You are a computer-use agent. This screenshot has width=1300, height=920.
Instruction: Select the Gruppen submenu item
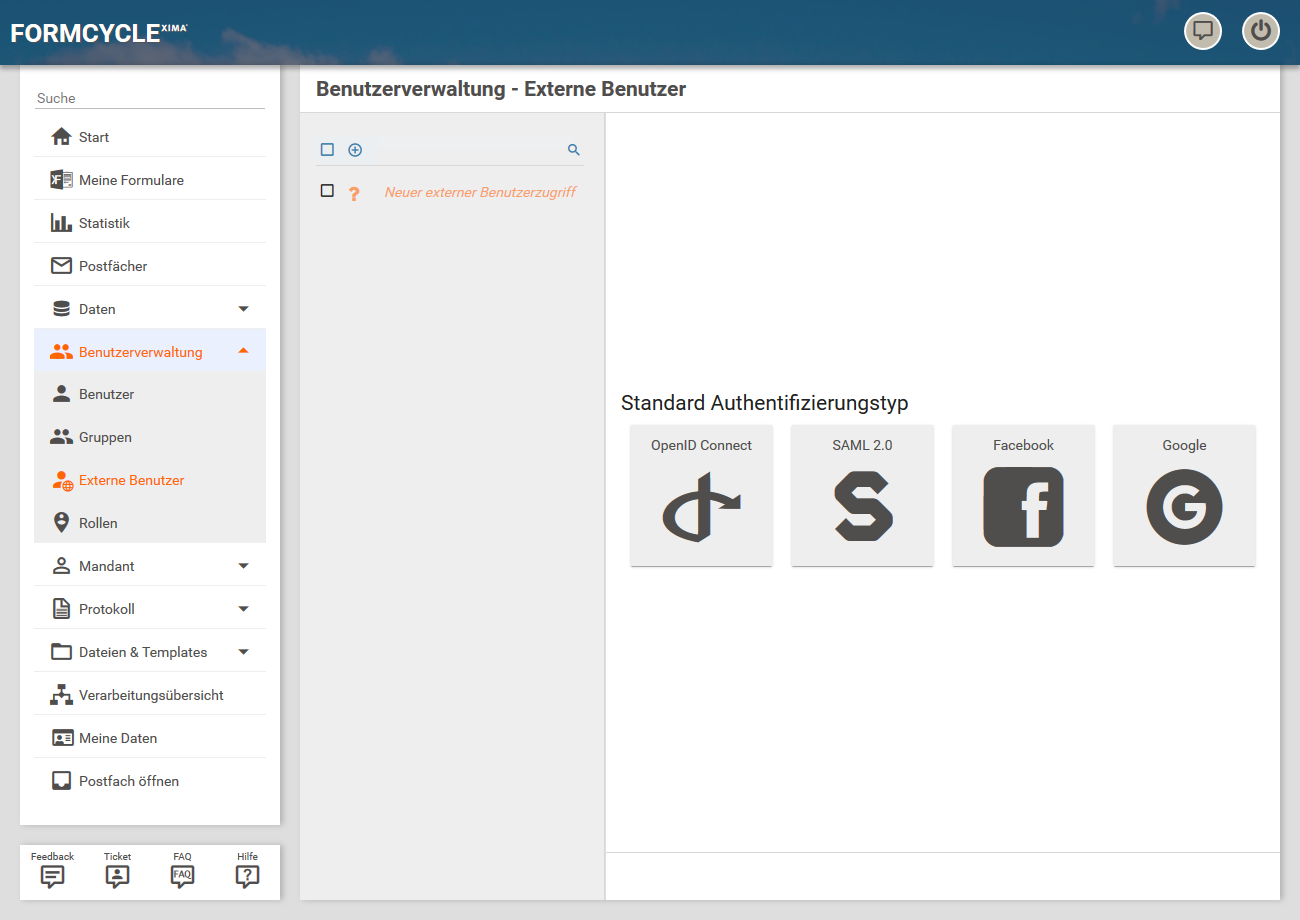click(150, 437)
